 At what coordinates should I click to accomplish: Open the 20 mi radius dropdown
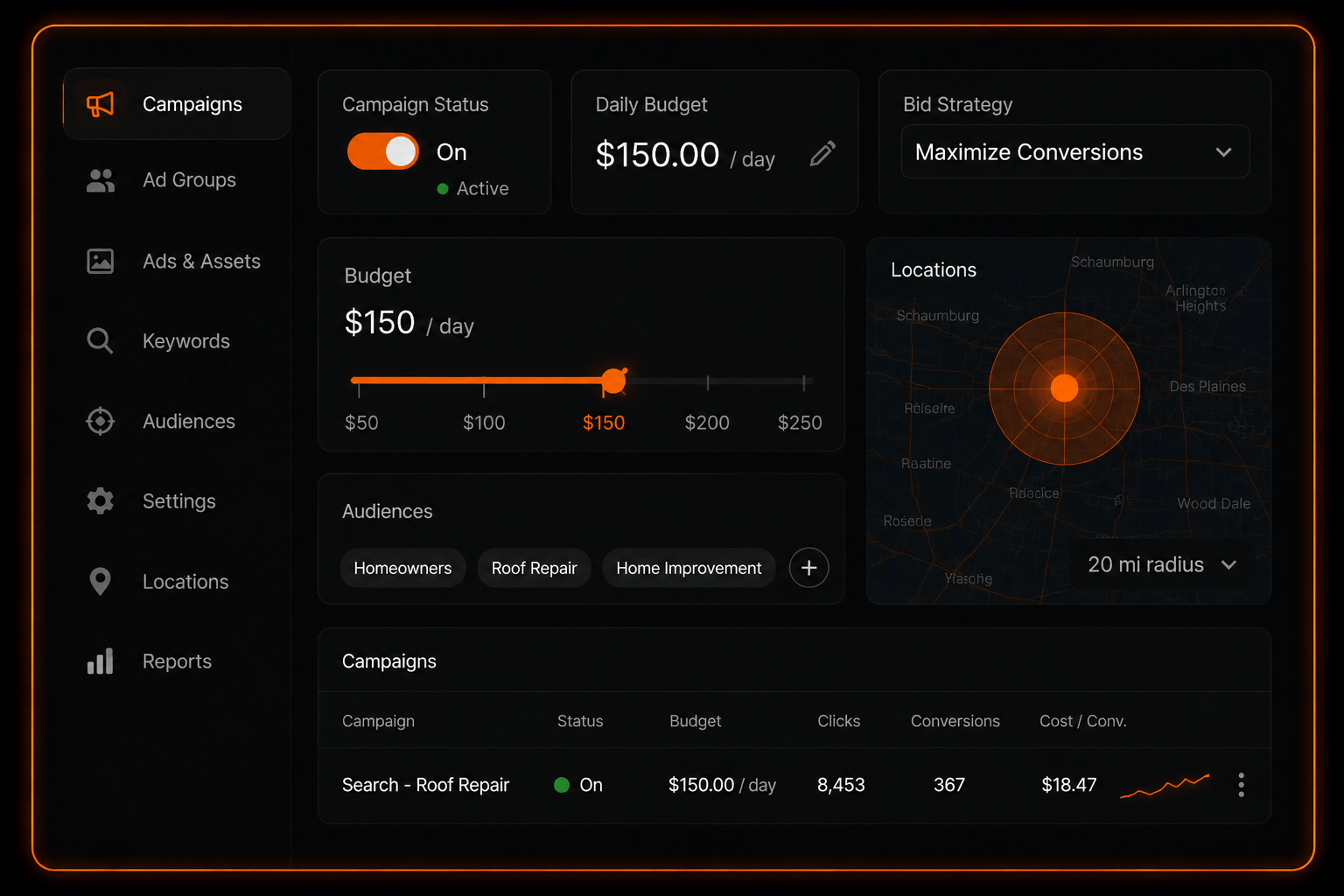tap(1161, 565)
